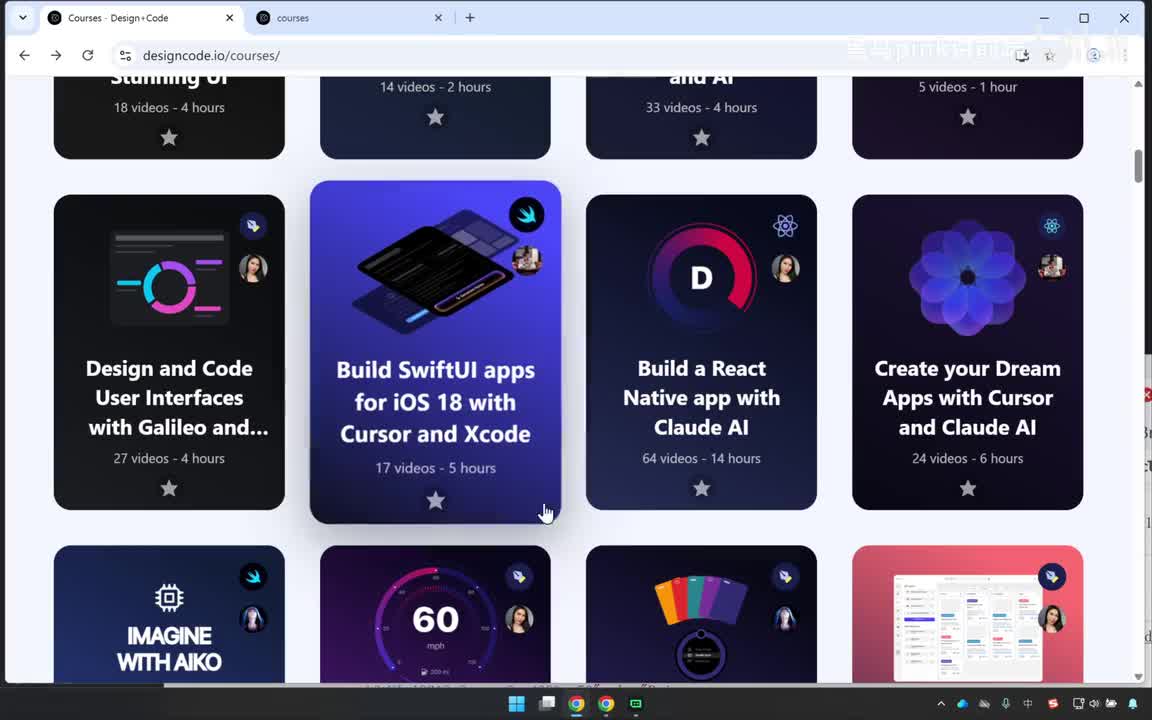Star the Build a React Native app course

(702, 488)
